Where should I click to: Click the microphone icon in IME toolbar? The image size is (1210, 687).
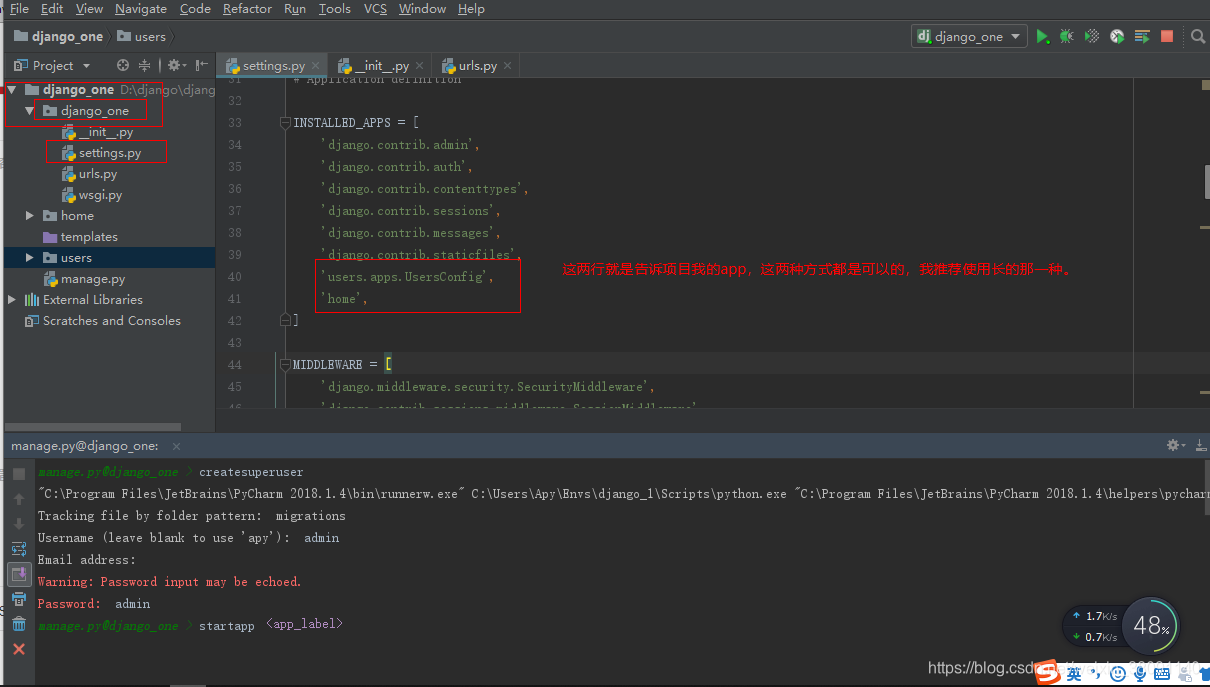pyautogui.click(x=1139, y=675)
